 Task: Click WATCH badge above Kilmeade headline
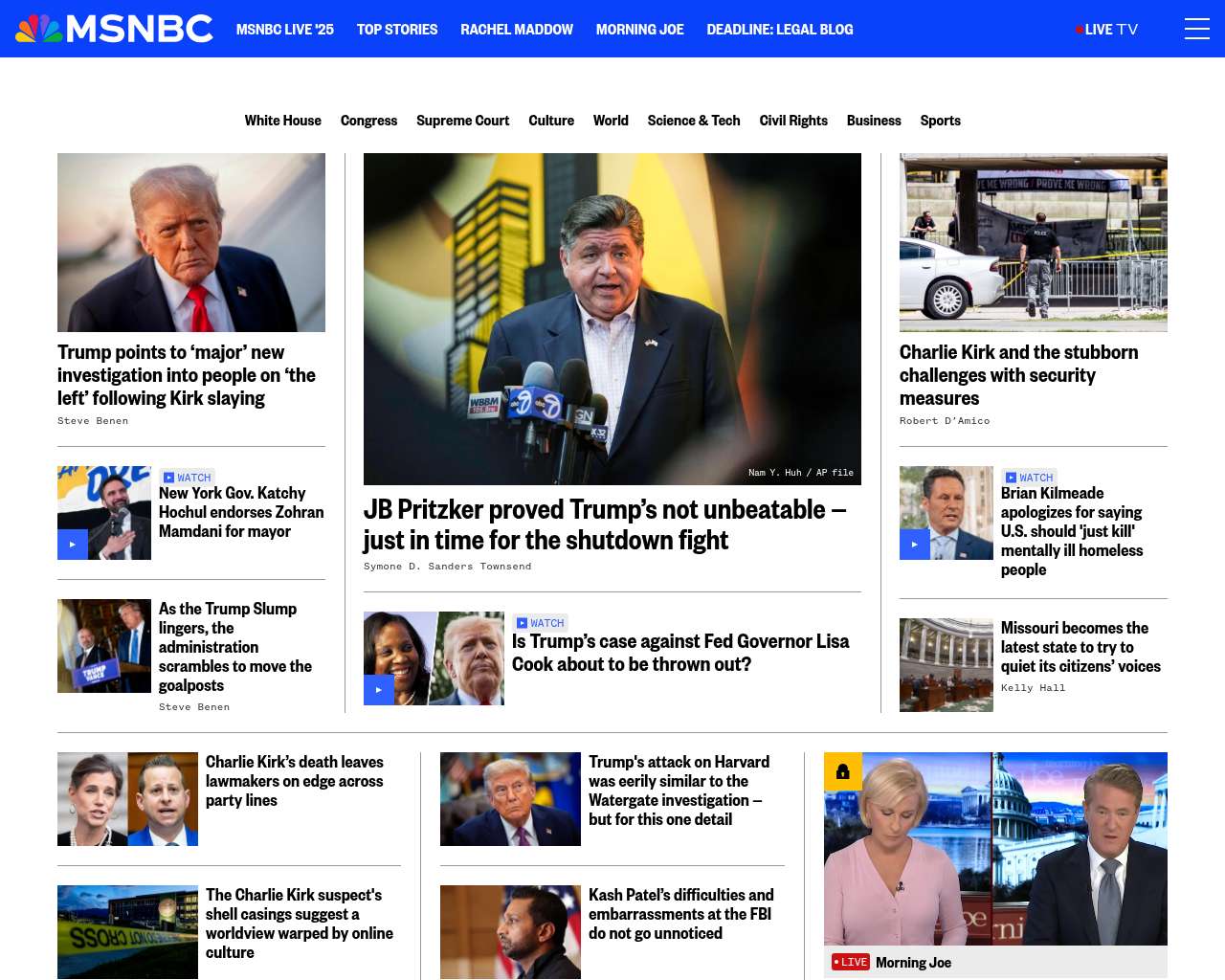point(1029,478)
